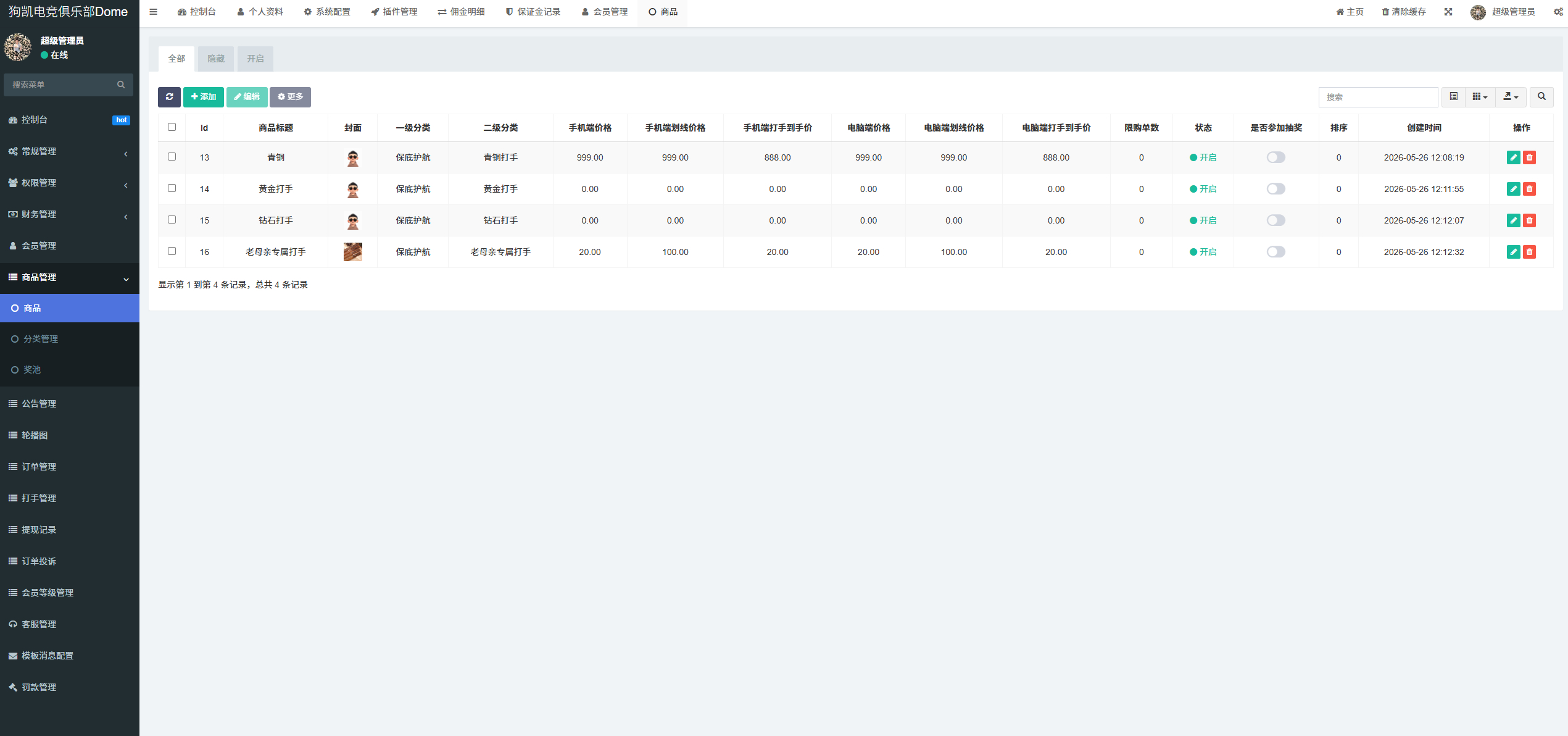Open the columns visibility dropdown

[1480, 97]
